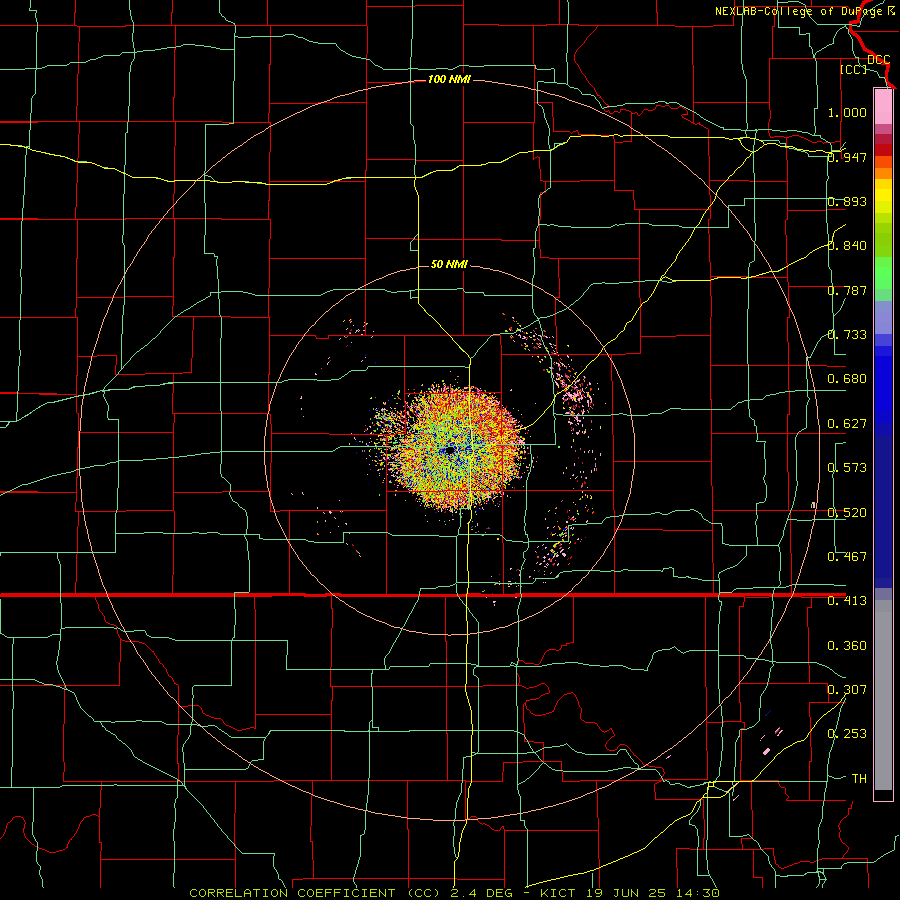Select the 0.467 legend value
The width and height of the screenshot is (900, 900).
tap(847, 557)
